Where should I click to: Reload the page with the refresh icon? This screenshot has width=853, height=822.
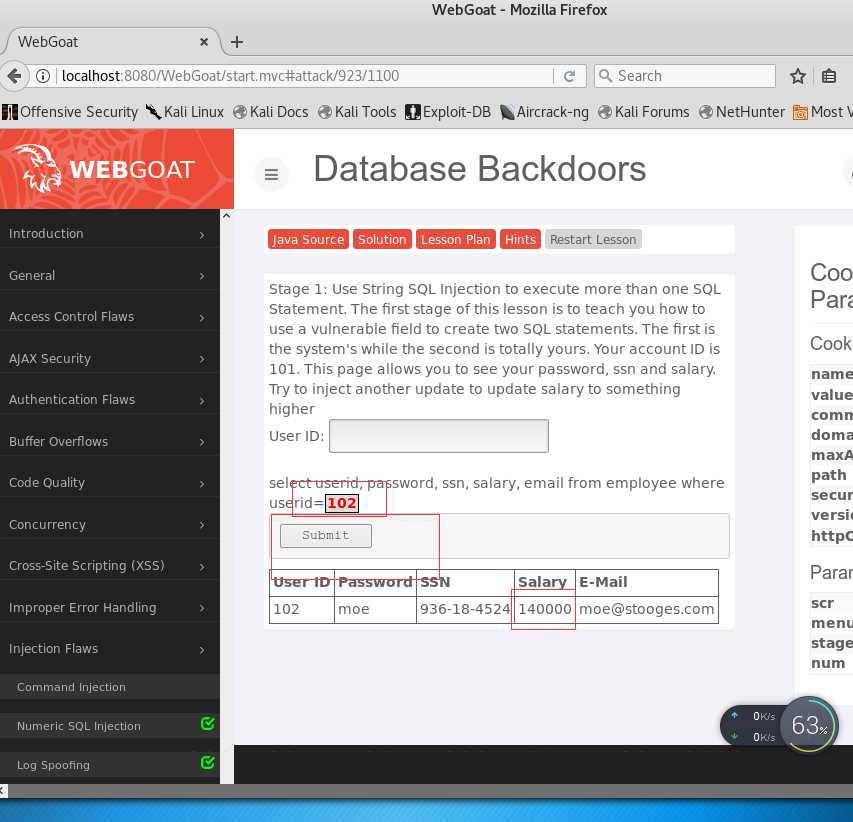tap(570, 76)
